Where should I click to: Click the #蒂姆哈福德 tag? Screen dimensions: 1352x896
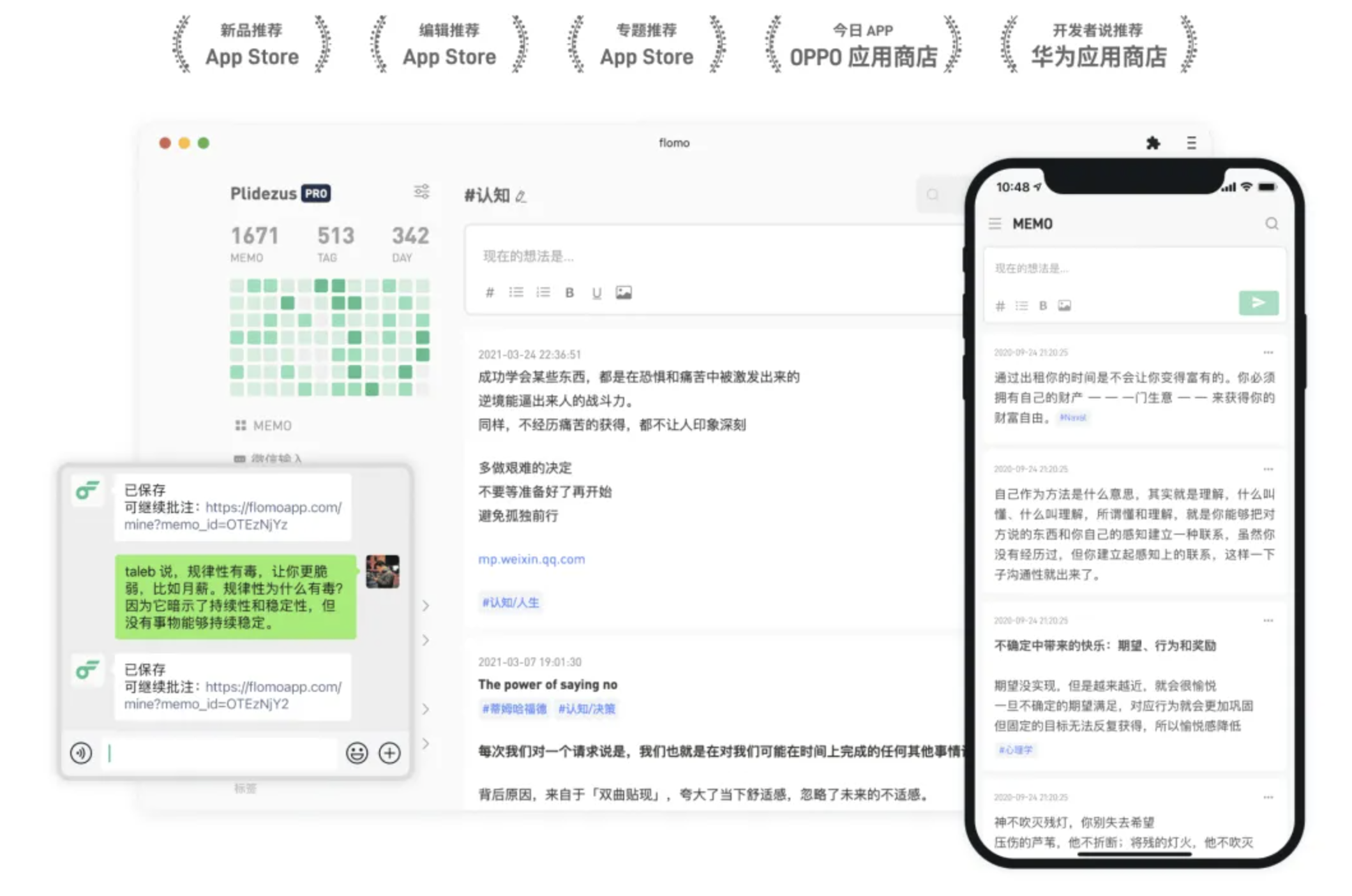(515, 709)
